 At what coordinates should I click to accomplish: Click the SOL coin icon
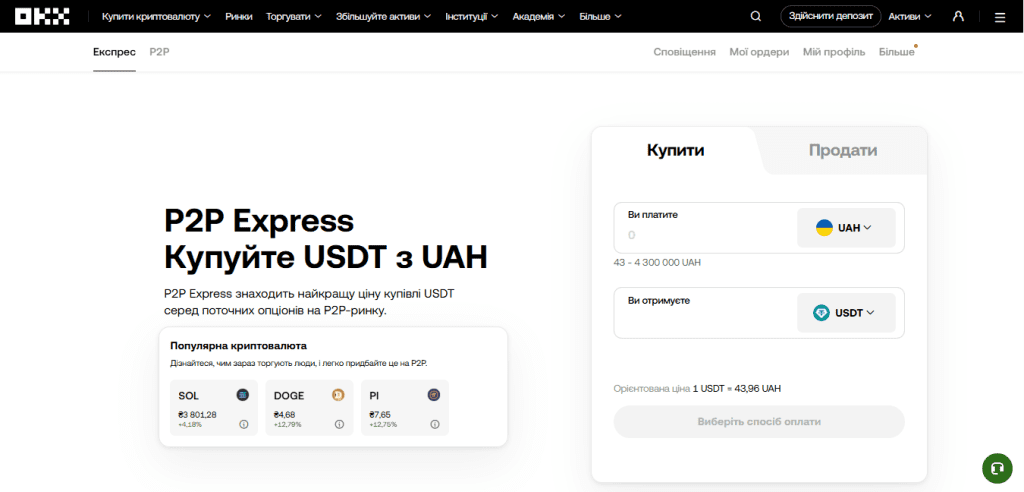(243, 395)
